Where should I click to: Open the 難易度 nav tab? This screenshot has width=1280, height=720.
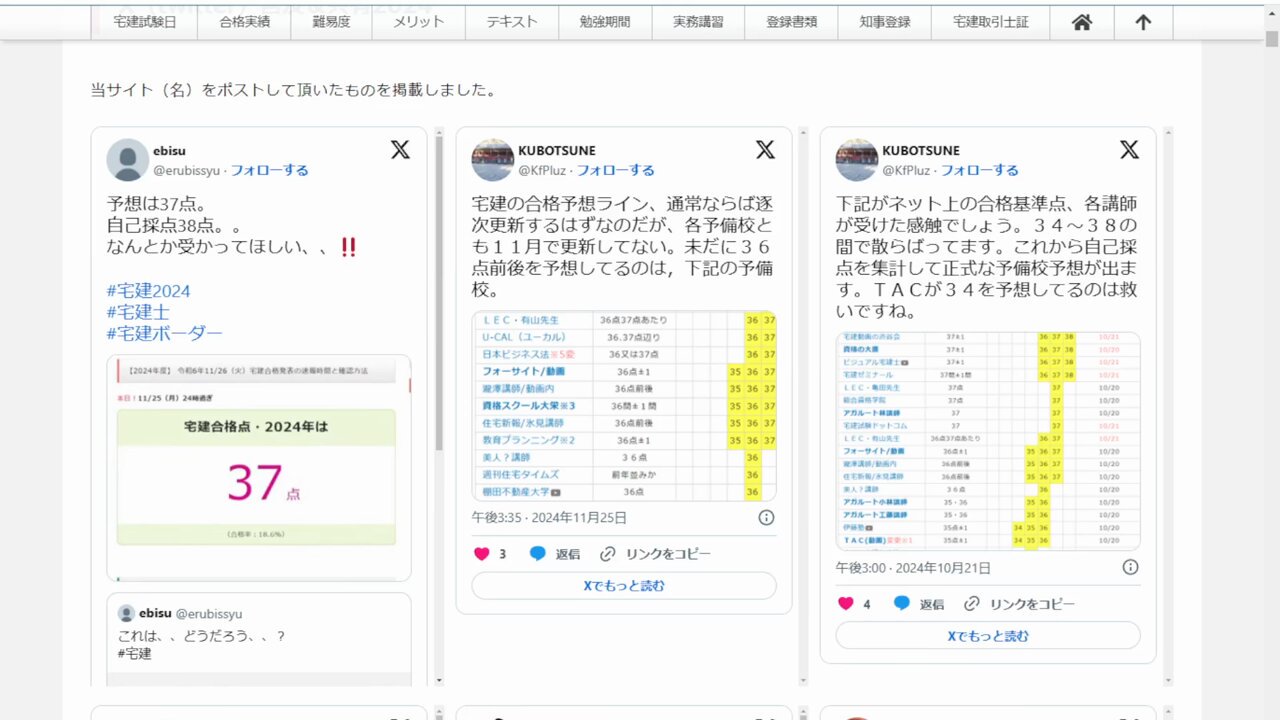331,22
